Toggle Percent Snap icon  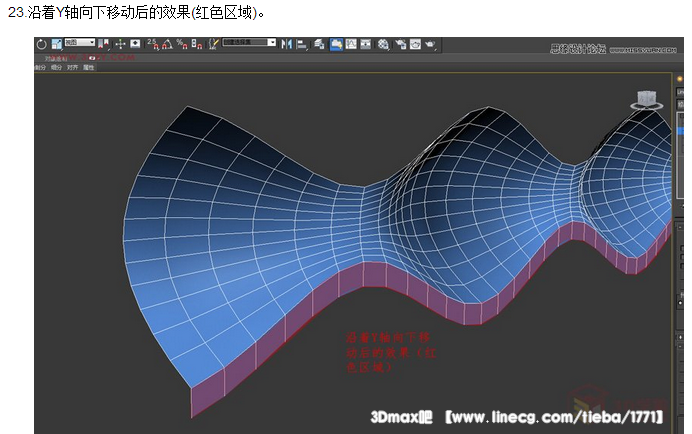[182, 44]
